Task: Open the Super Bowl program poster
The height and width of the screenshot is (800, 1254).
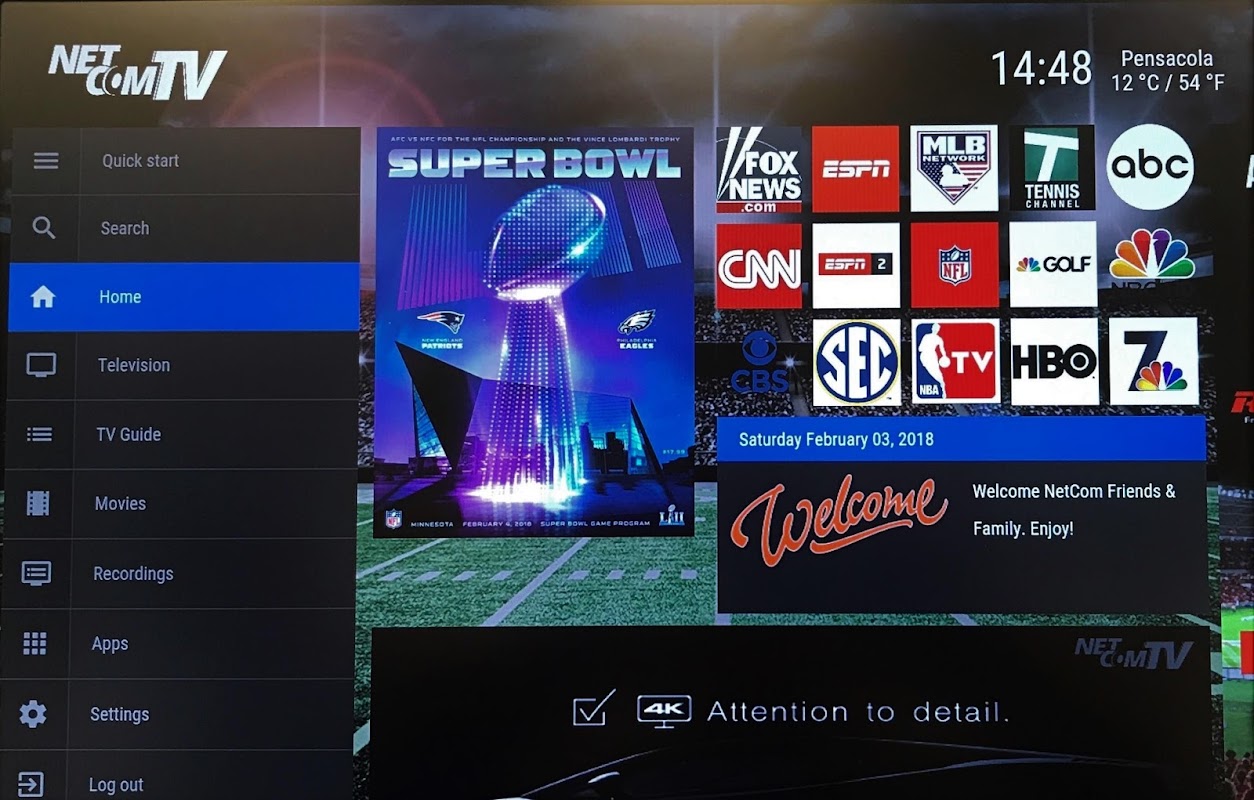Action: coord(534,332)
